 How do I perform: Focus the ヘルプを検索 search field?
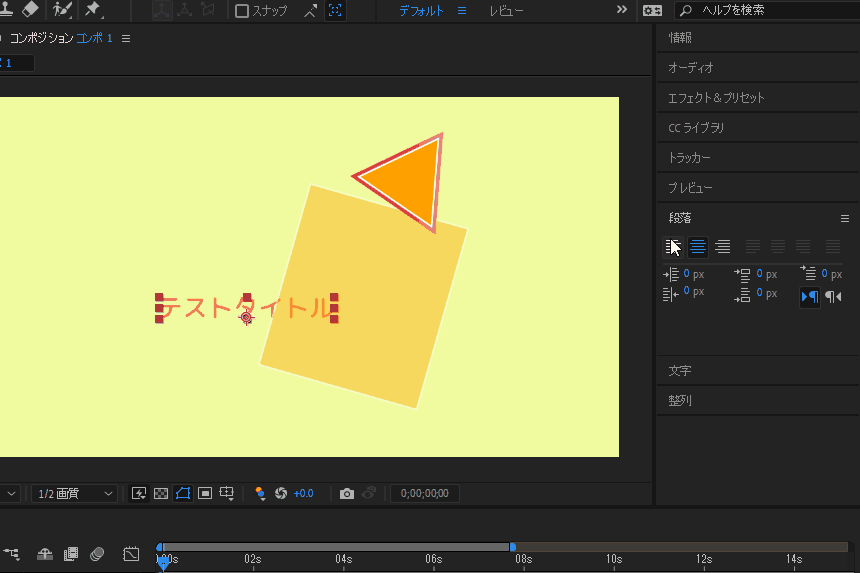pos(768,10)
